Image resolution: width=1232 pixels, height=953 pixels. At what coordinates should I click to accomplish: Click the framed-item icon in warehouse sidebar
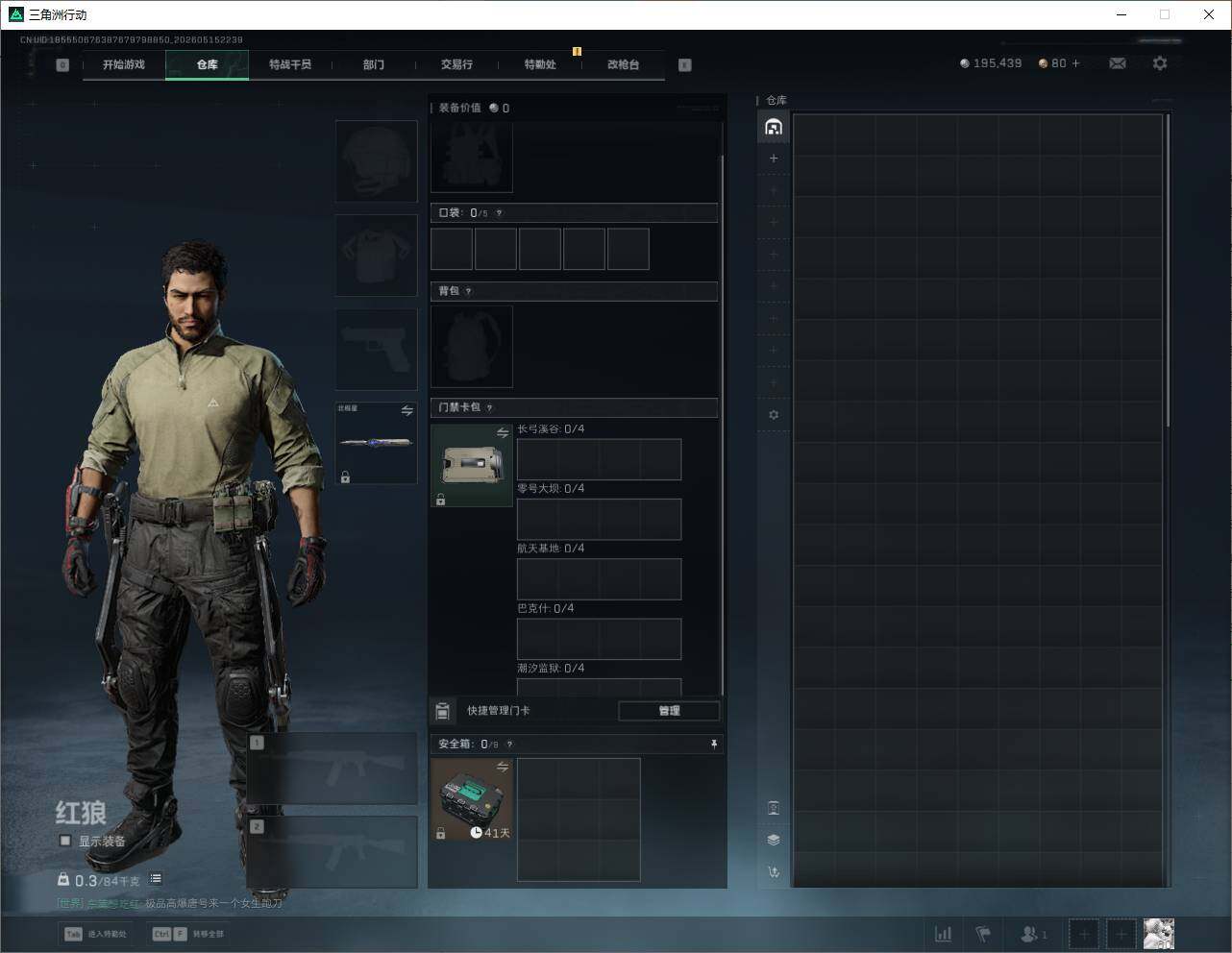[x=774, y=808]
